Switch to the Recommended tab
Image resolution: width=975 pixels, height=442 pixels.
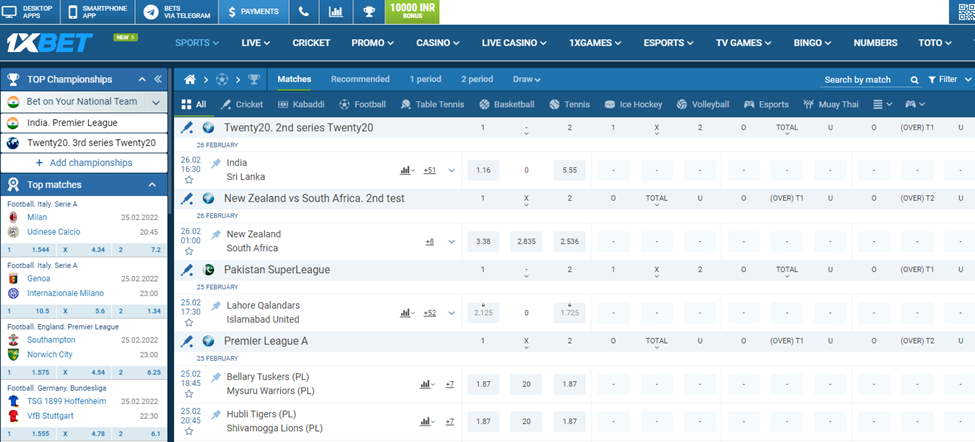click(360, 80)
